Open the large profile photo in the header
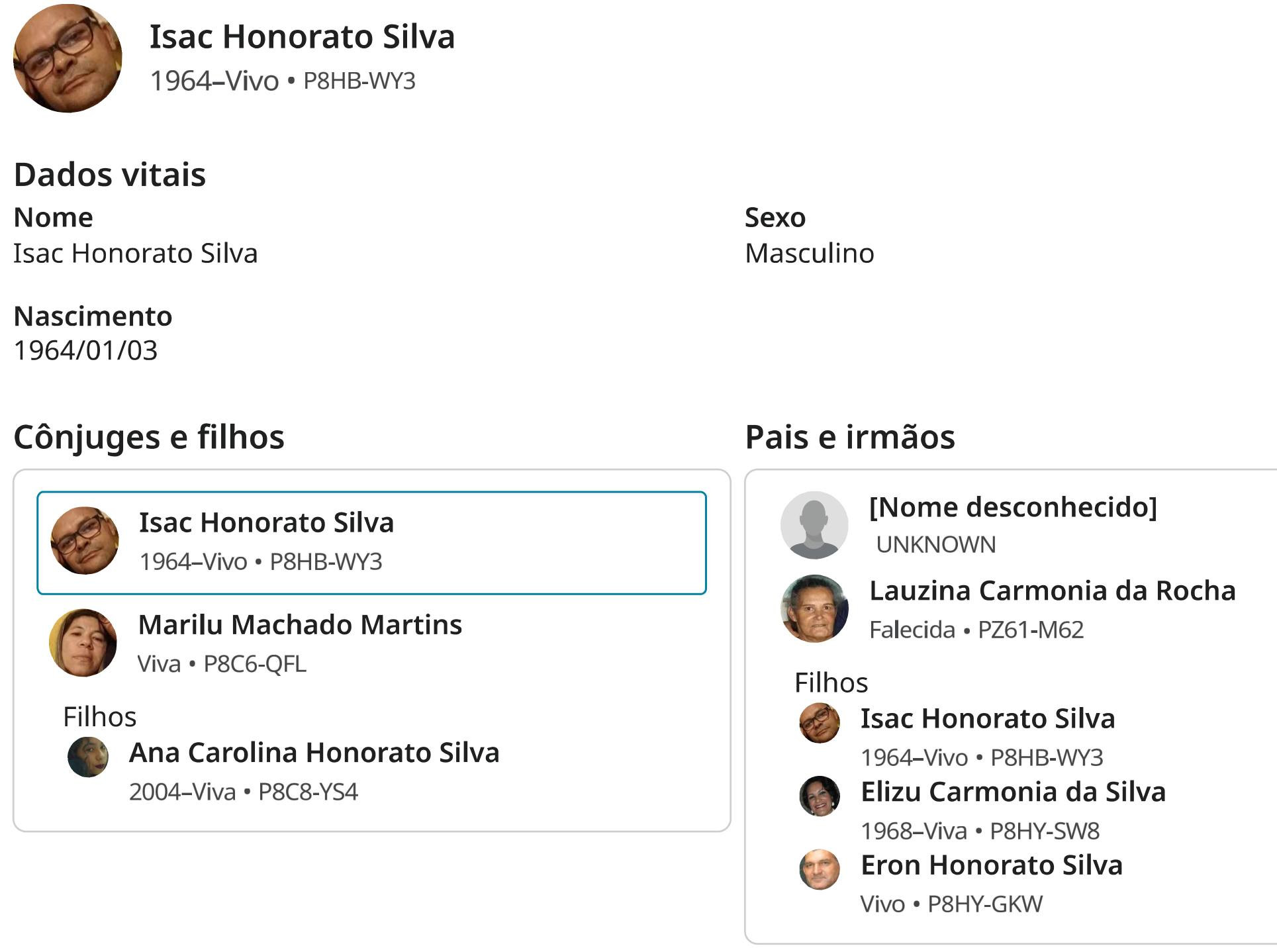Viewport: 1277px width, 952px height. click(x=68, y=58)
